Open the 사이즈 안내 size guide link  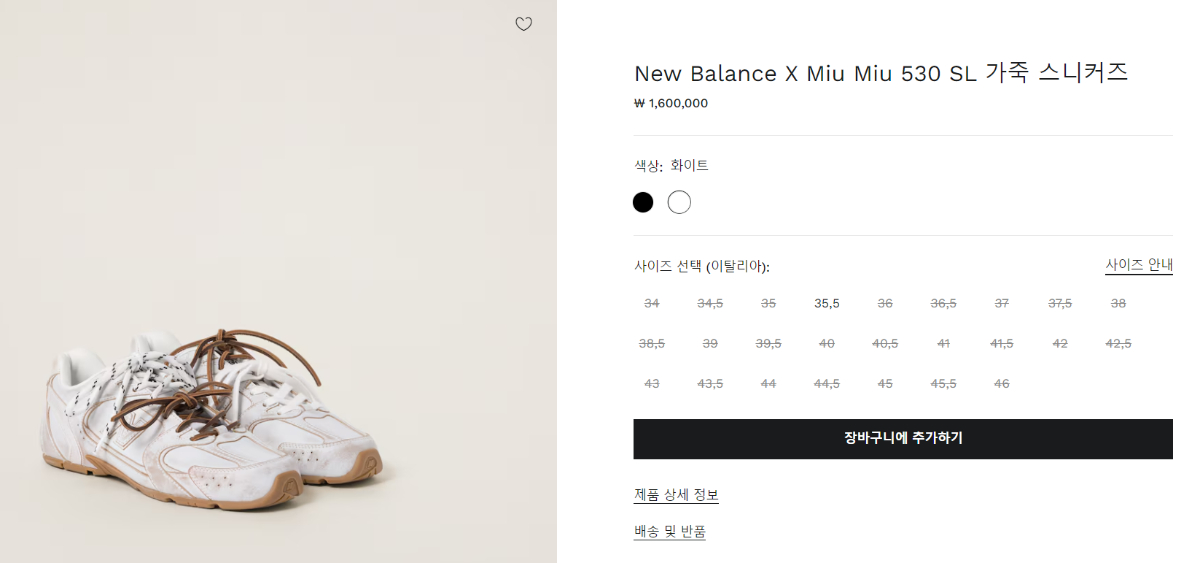[x=1138, y=265]
